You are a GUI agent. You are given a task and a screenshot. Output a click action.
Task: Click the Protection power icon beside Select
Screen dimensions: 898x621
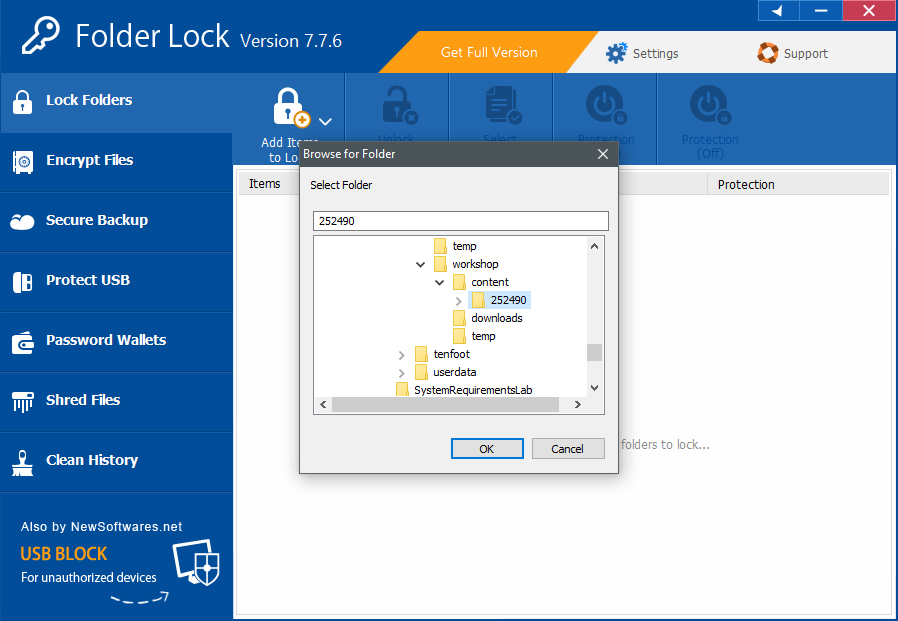[x=606, y=105]
